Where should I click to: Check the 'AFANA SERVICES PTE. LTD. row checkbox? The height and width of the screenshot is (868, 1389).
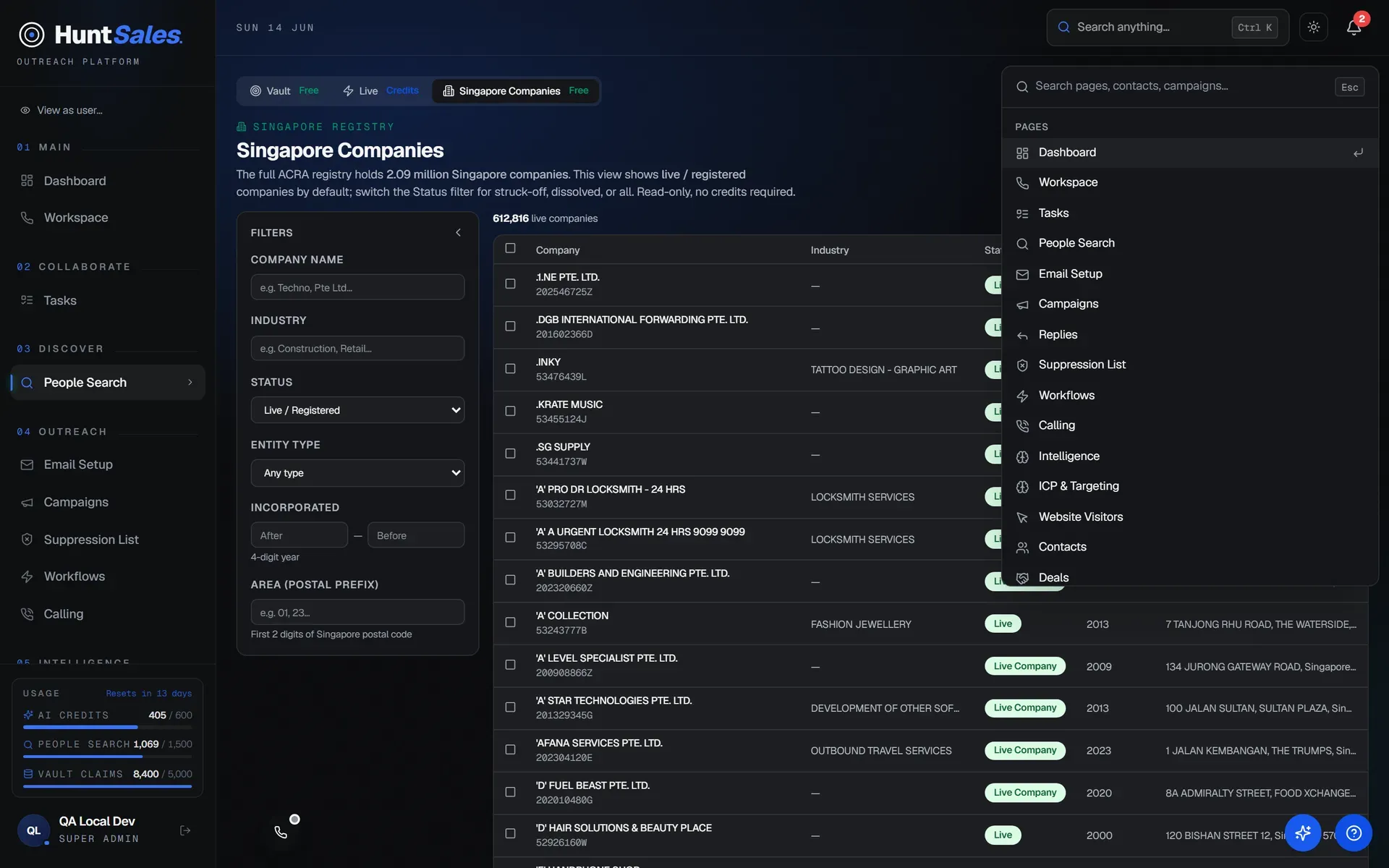[510, 749]
